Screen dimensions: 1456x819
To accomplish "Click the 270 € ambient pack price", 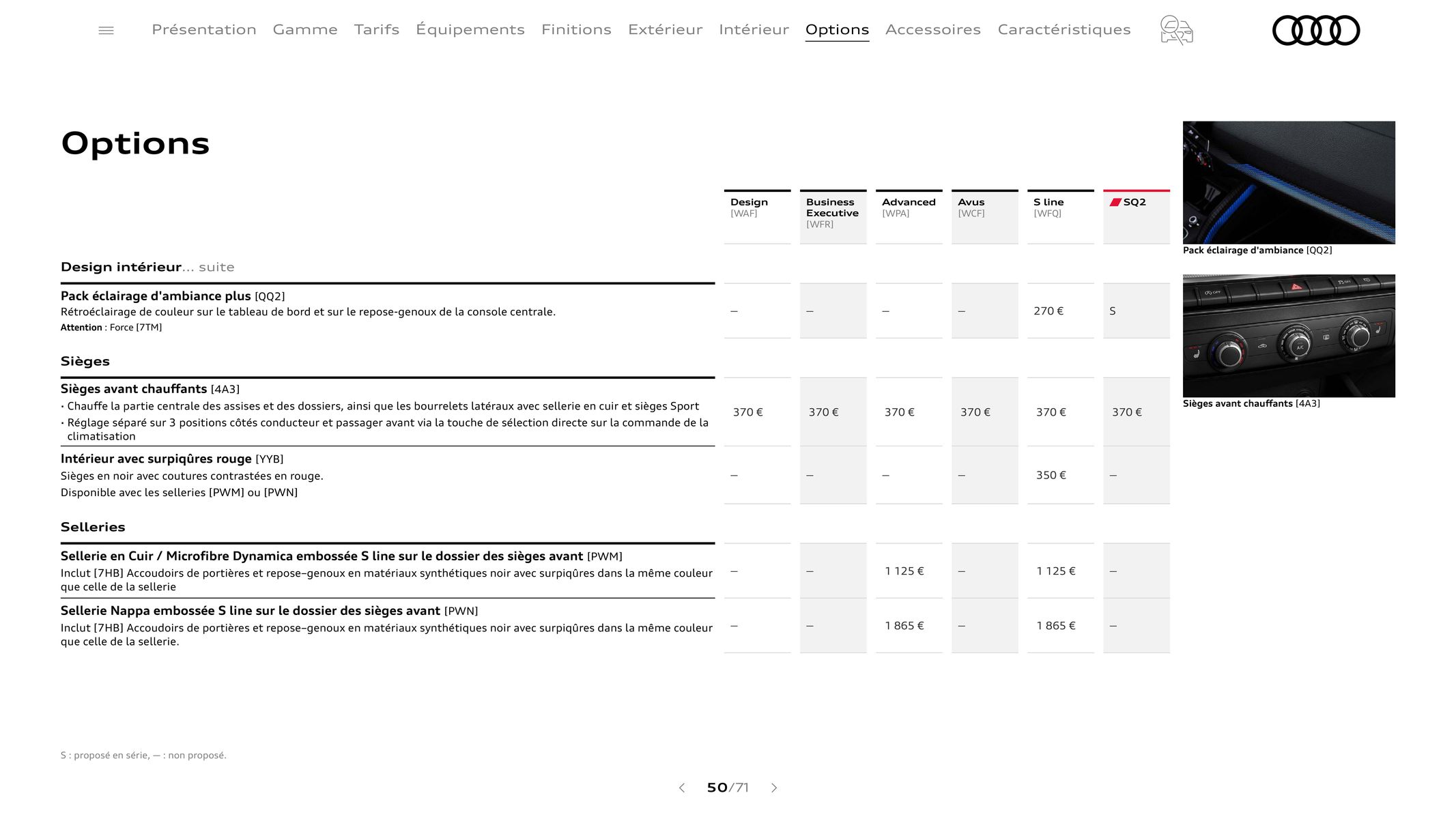I will [x=1048, y=311].
